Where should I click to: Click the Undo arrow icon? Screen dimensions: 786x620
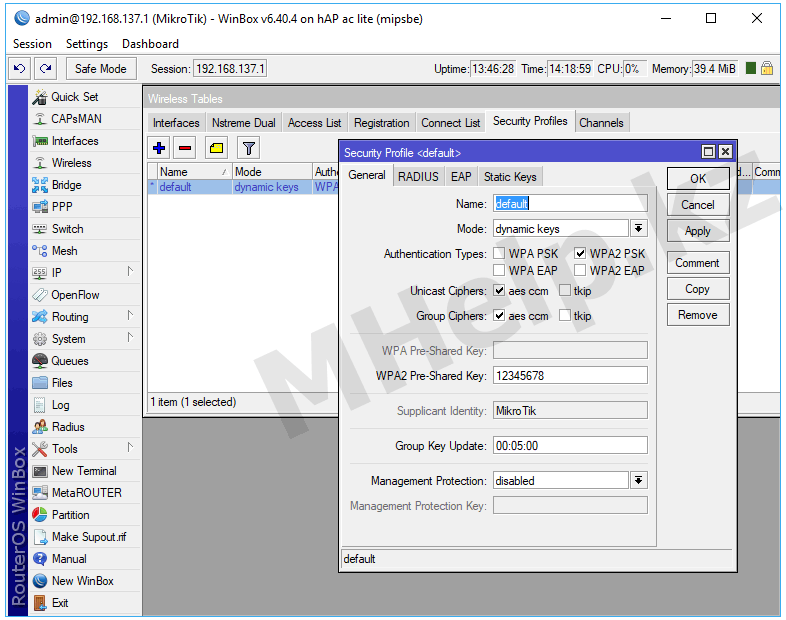click(20, 68)
